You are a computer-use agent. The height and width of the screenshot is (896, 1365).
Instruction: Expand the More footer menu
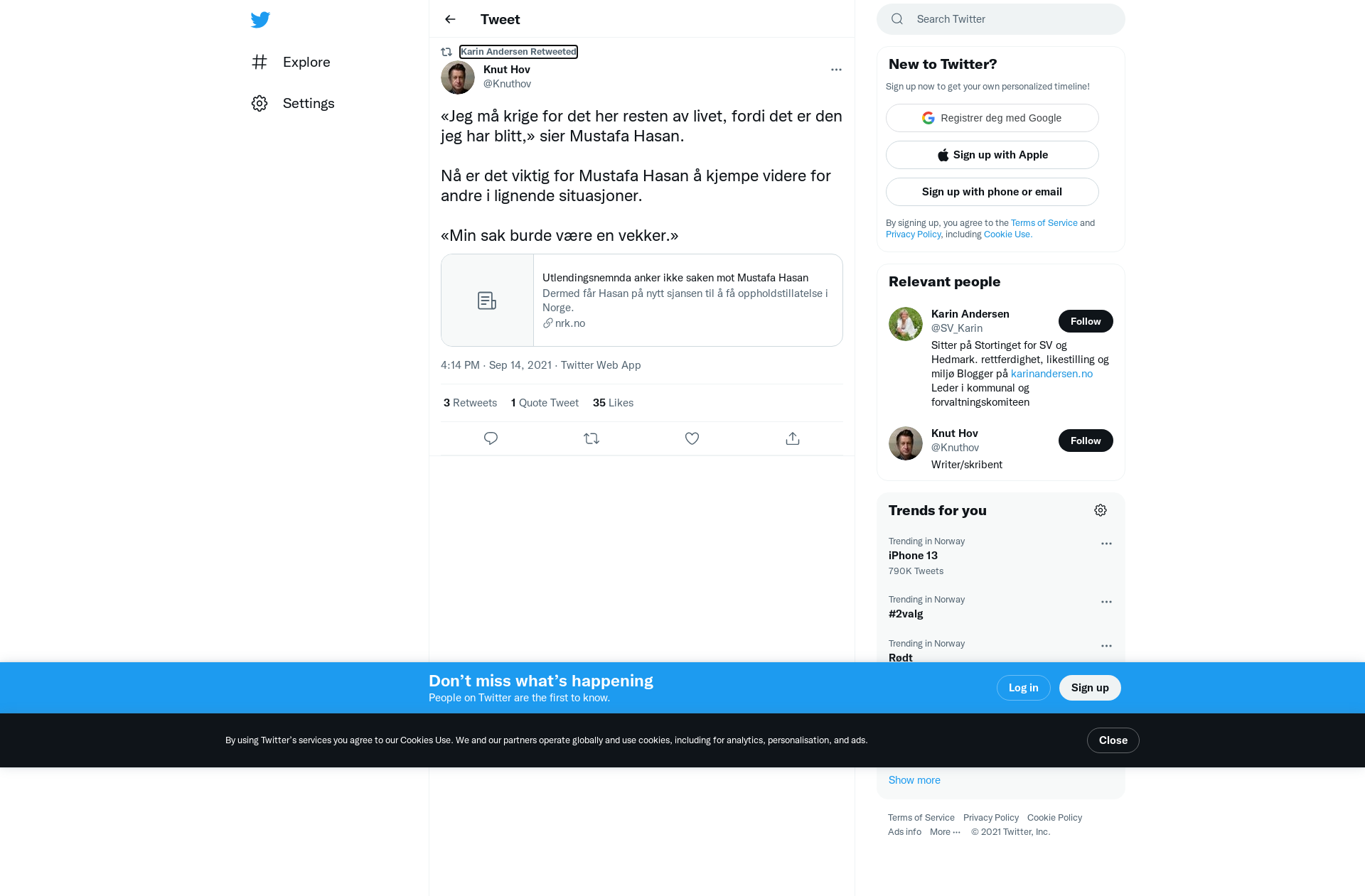click(945, 832)
